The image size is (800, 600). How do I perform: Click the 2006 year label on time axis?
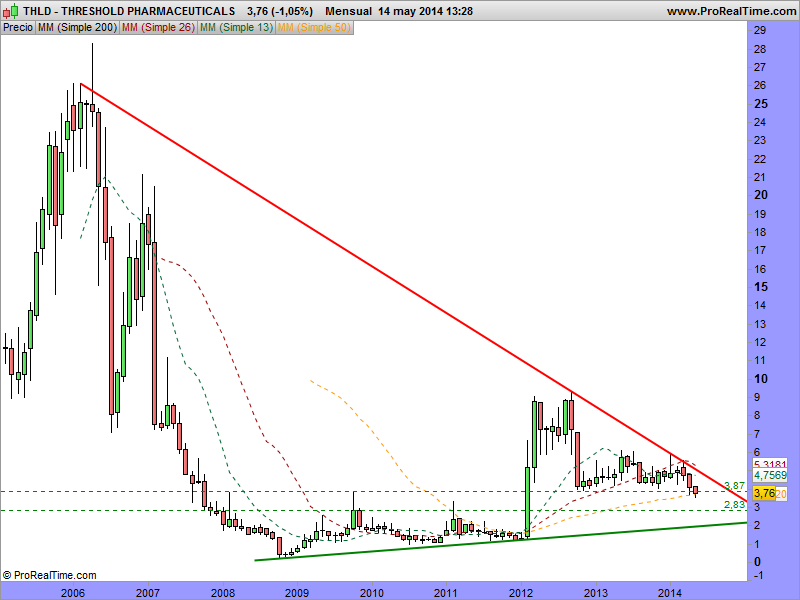click(72, 593)
